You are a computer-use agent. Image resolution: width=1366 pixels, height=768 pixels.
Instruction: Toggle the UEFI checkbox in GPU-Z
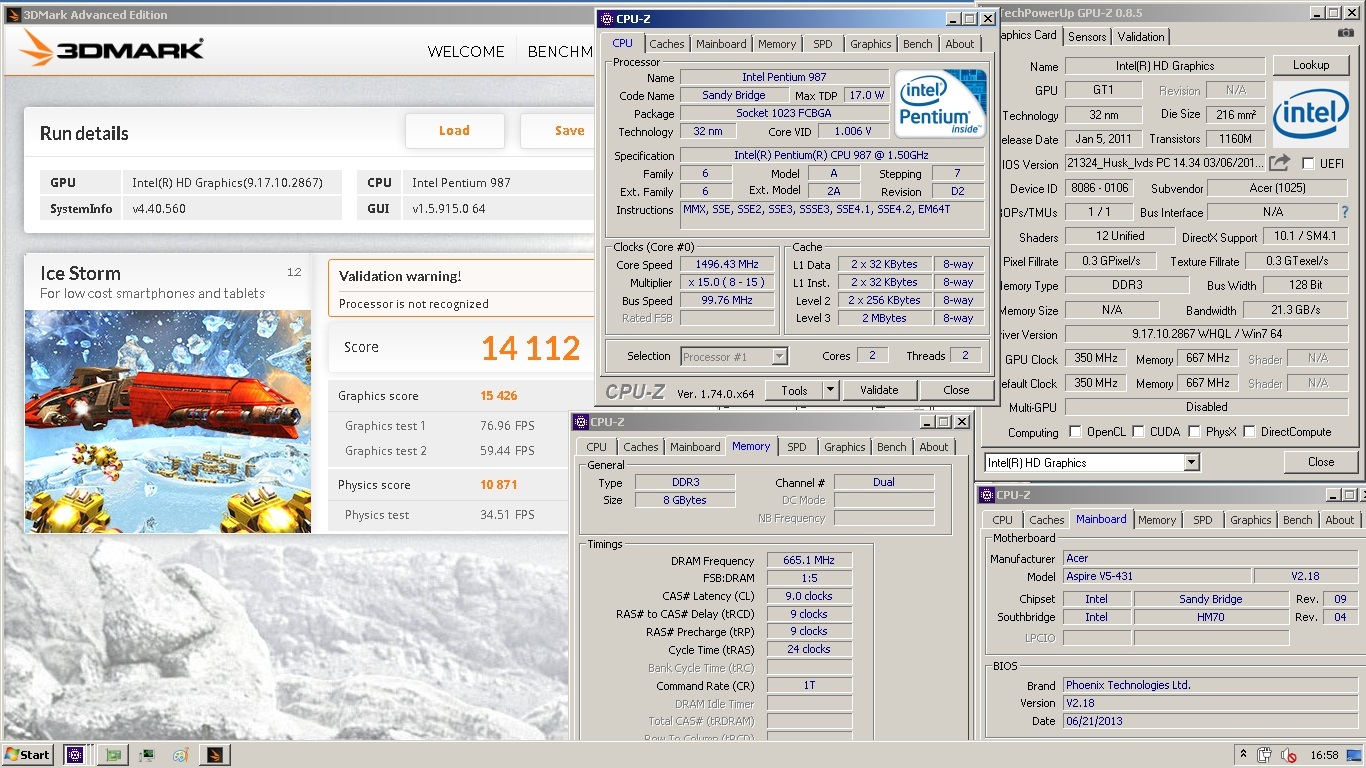coord(1308,163)
